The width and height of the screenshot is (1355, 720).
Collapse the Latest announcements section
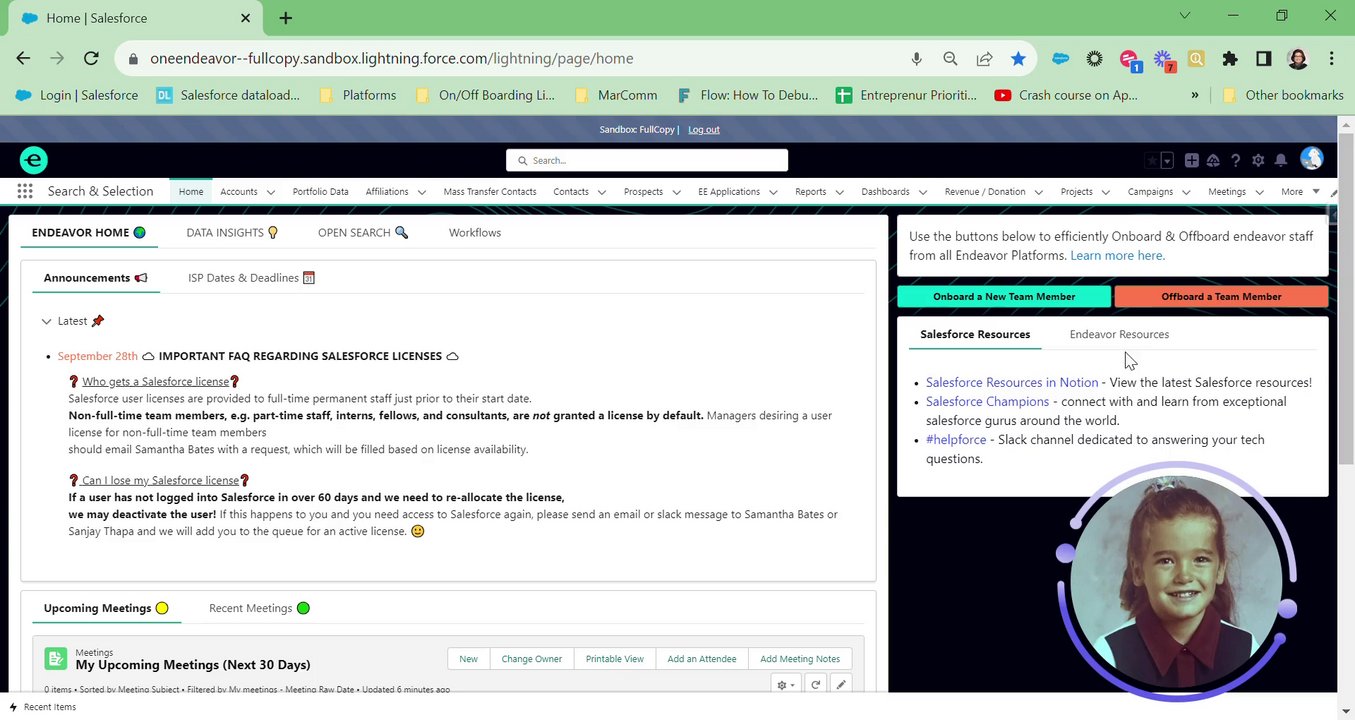46,321
